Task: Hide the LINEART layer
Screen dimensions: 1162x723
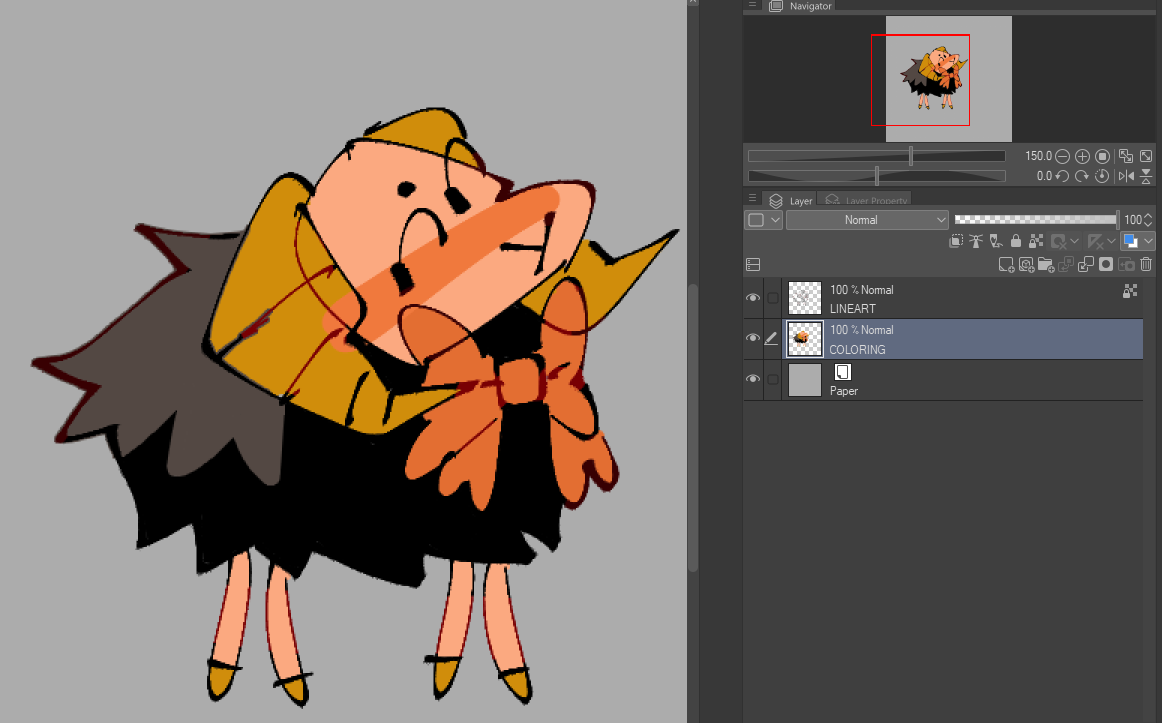Action: [x=753, y=298]
